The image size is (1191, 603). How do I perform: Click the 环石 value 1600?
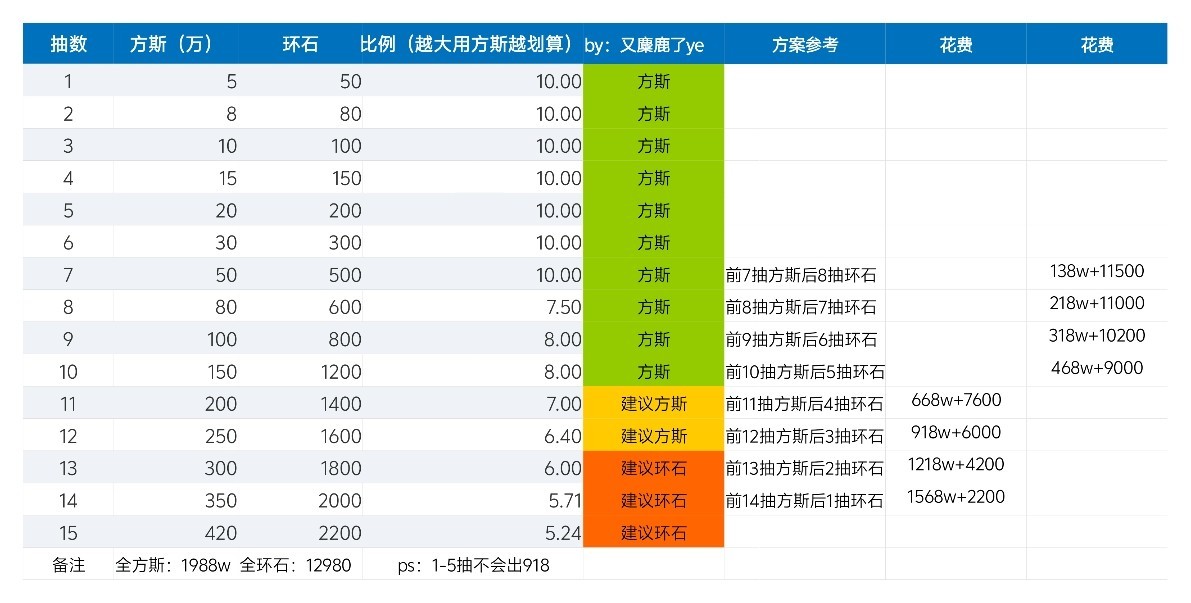341,436
